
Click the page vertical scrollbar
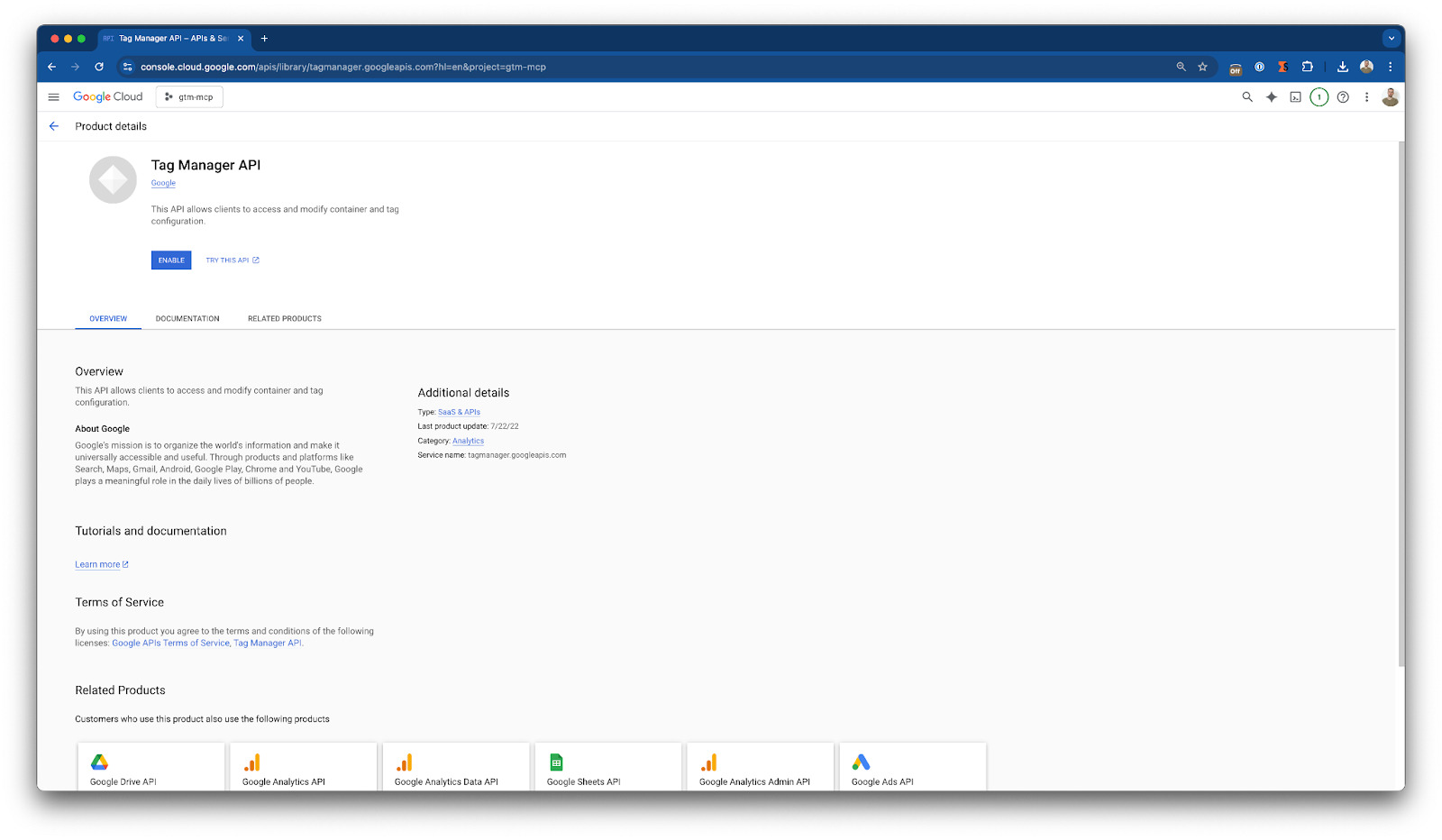(1401, 406)
